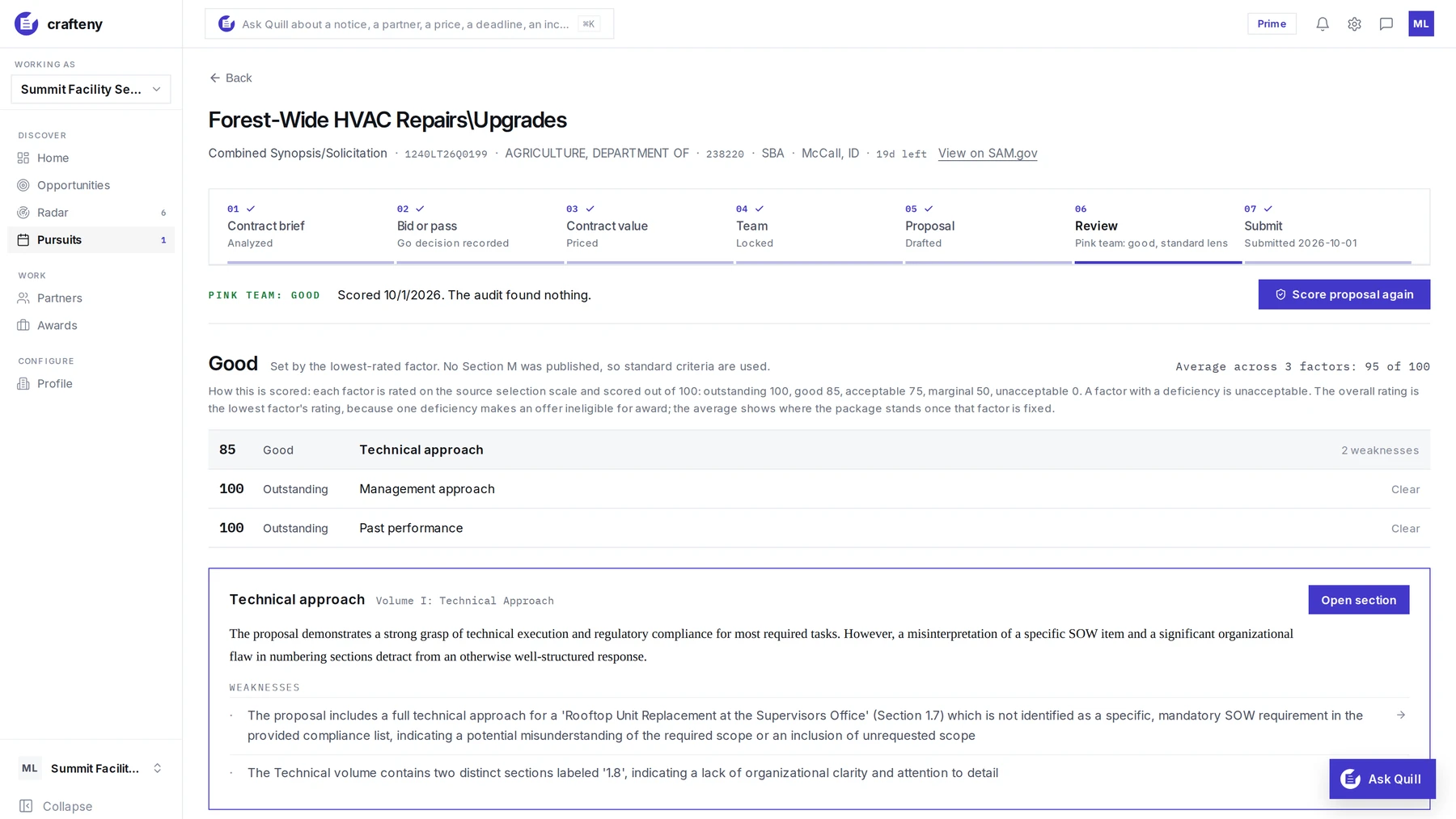1456x819 pixels.
Task: Click '2 weaknesses' label
Action: point(1379,450)
